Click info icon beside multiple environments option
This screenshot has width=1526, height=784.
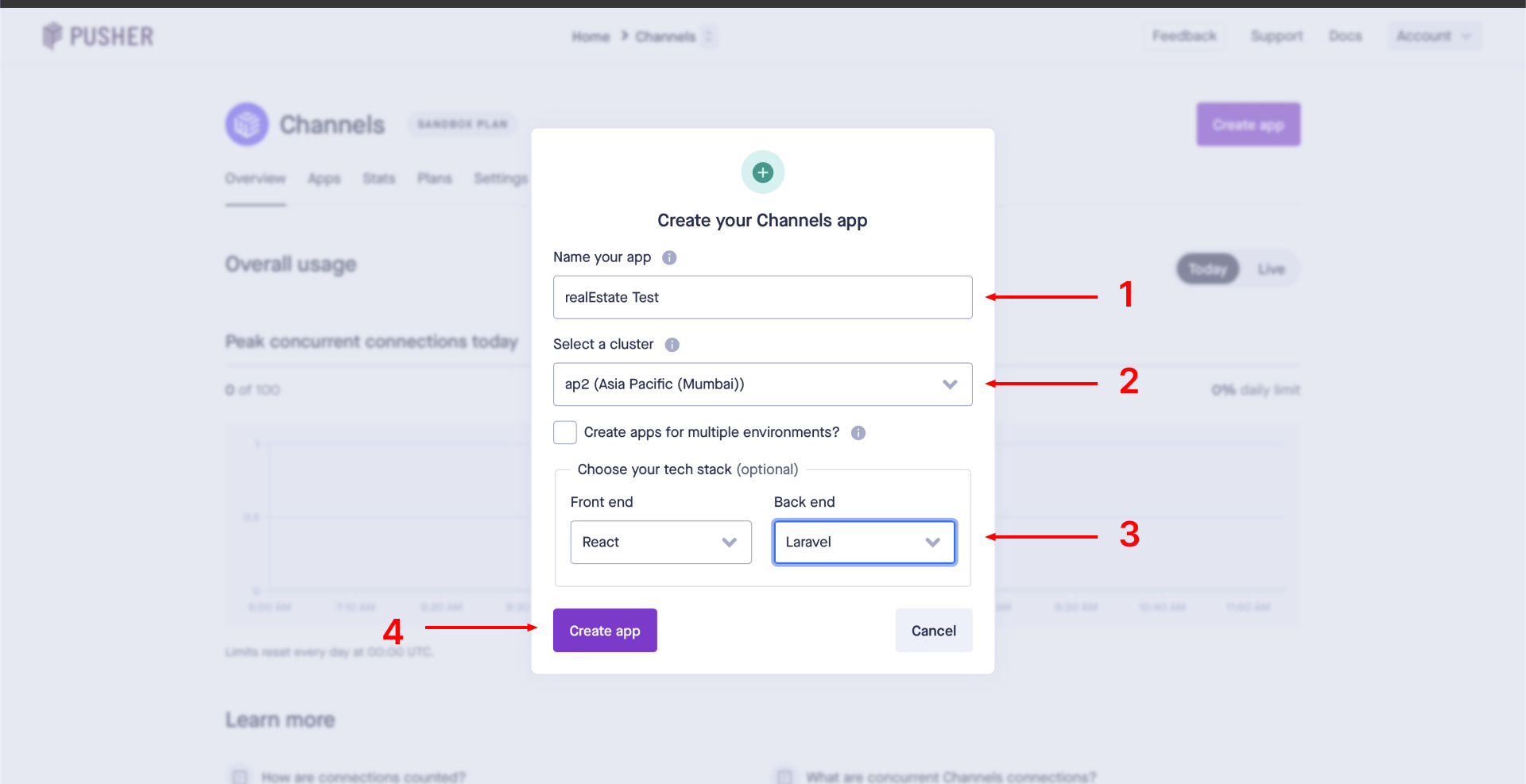point(858,433)
